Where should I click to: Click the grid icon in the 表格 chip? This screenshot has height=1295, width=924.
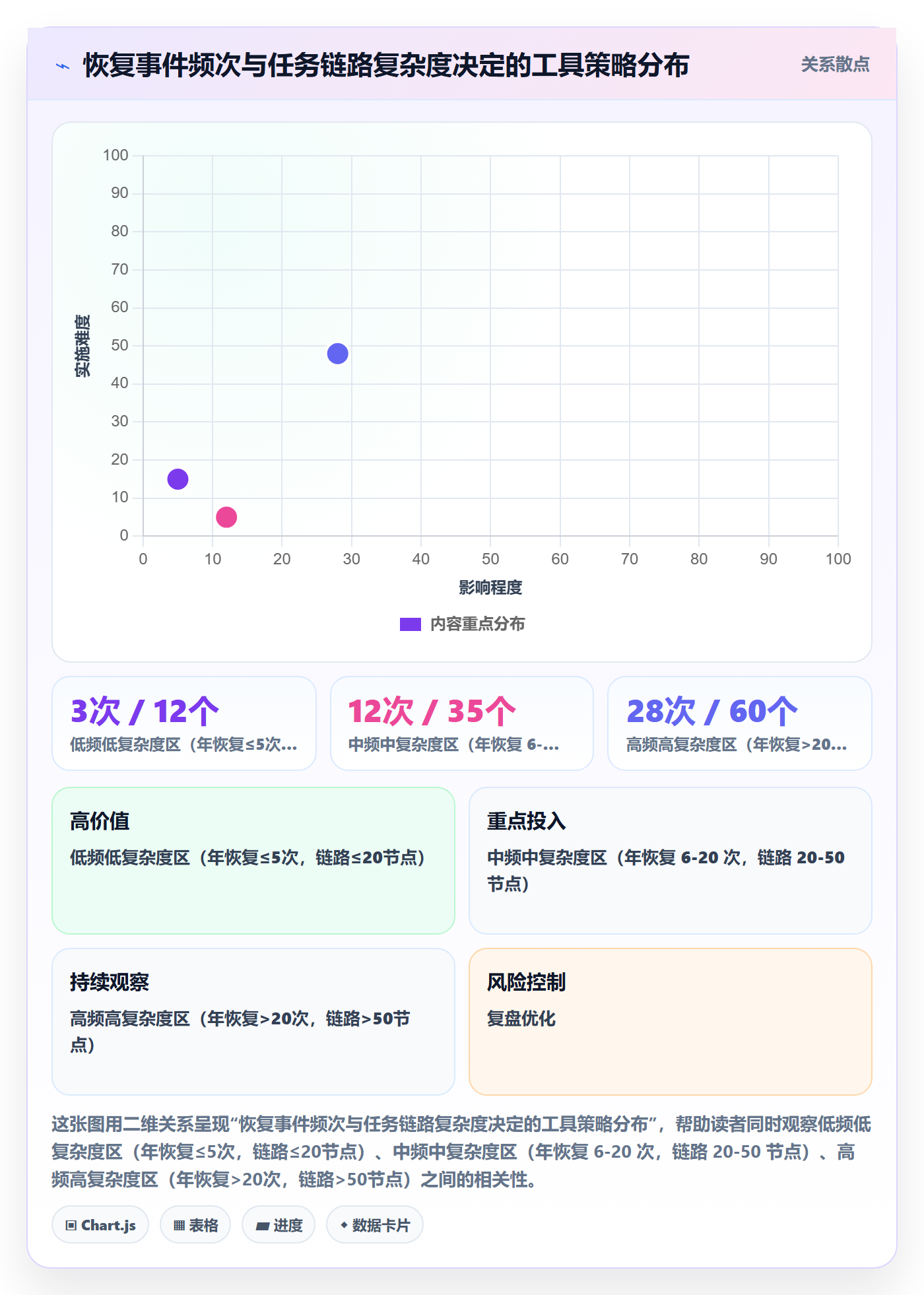coord(179,1226)
